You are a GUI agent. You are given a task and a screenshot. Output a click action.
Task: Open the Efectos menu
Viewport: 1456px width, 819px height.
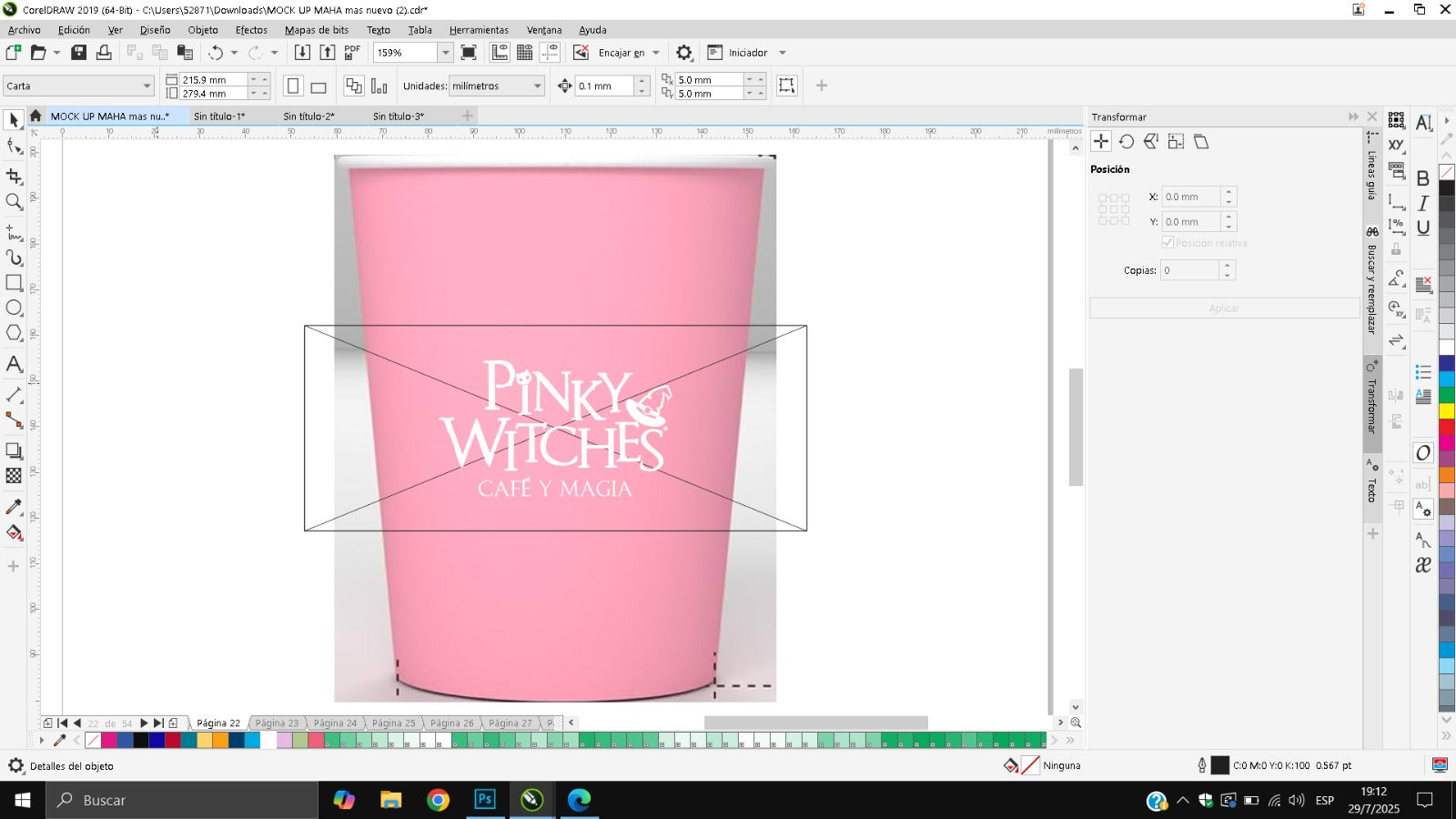coord(251,30)
